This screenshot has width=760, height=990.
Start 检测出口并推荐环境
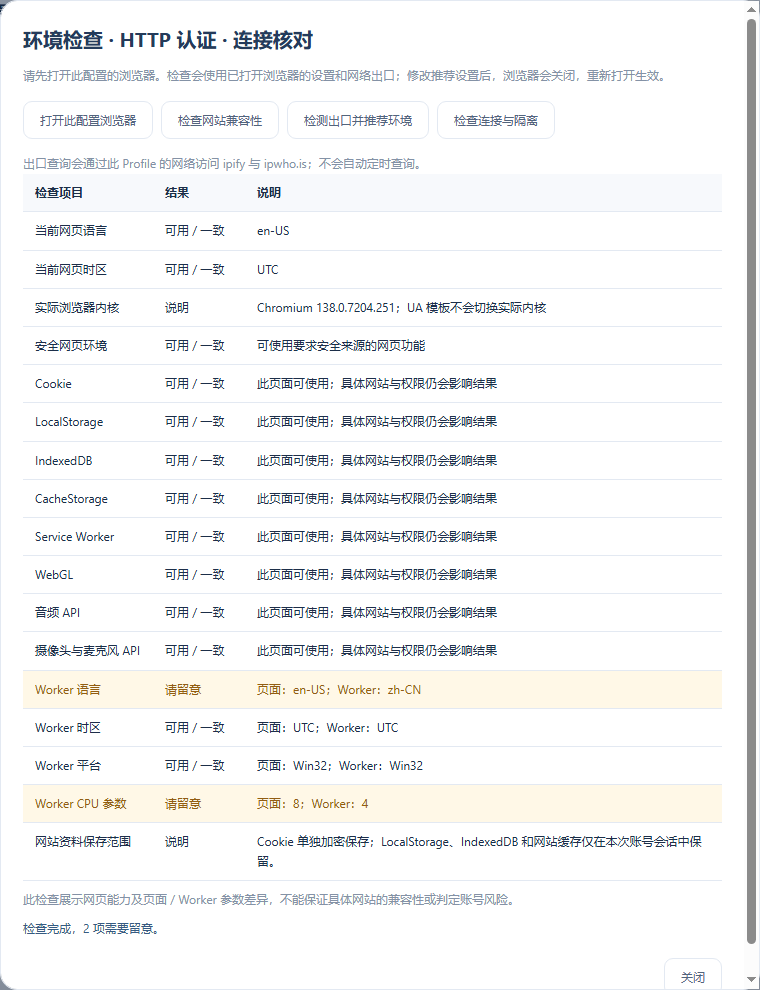click(358, 120)
